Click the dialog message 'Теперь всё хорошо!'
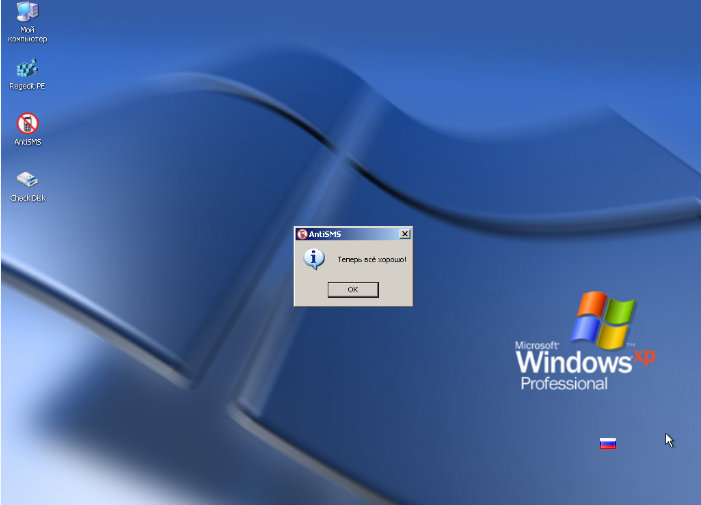The height and width of the screenshot is (505, 701). tap(372, 260)
